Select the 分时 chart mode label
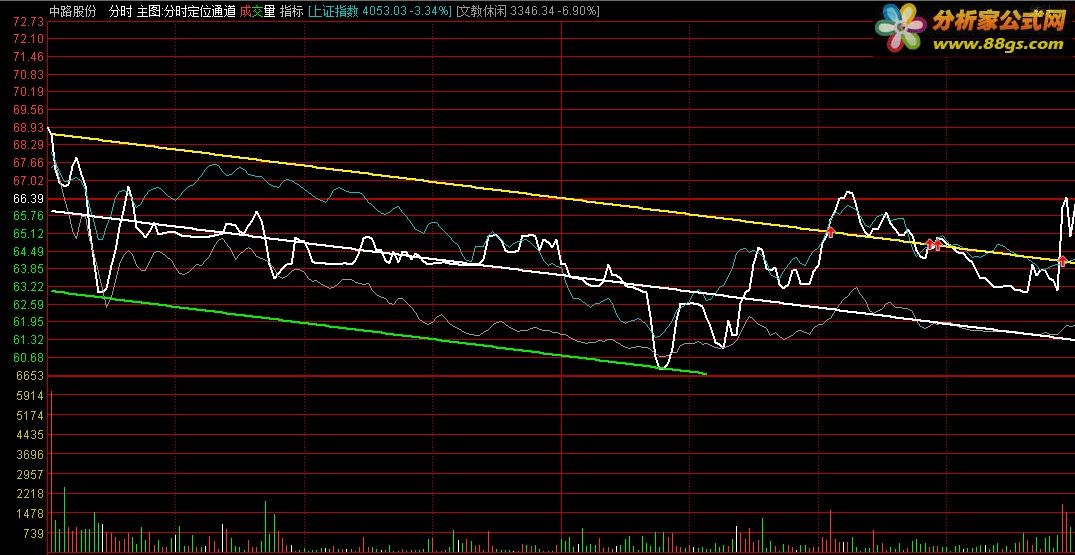1075x555 pixels. 120,11
